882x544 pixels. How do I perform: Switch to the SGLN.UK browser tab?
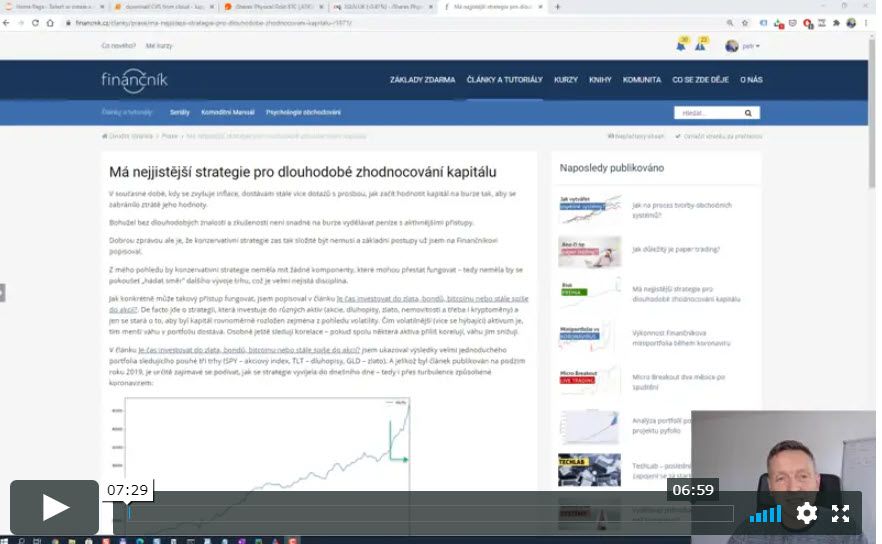[384, 7]
